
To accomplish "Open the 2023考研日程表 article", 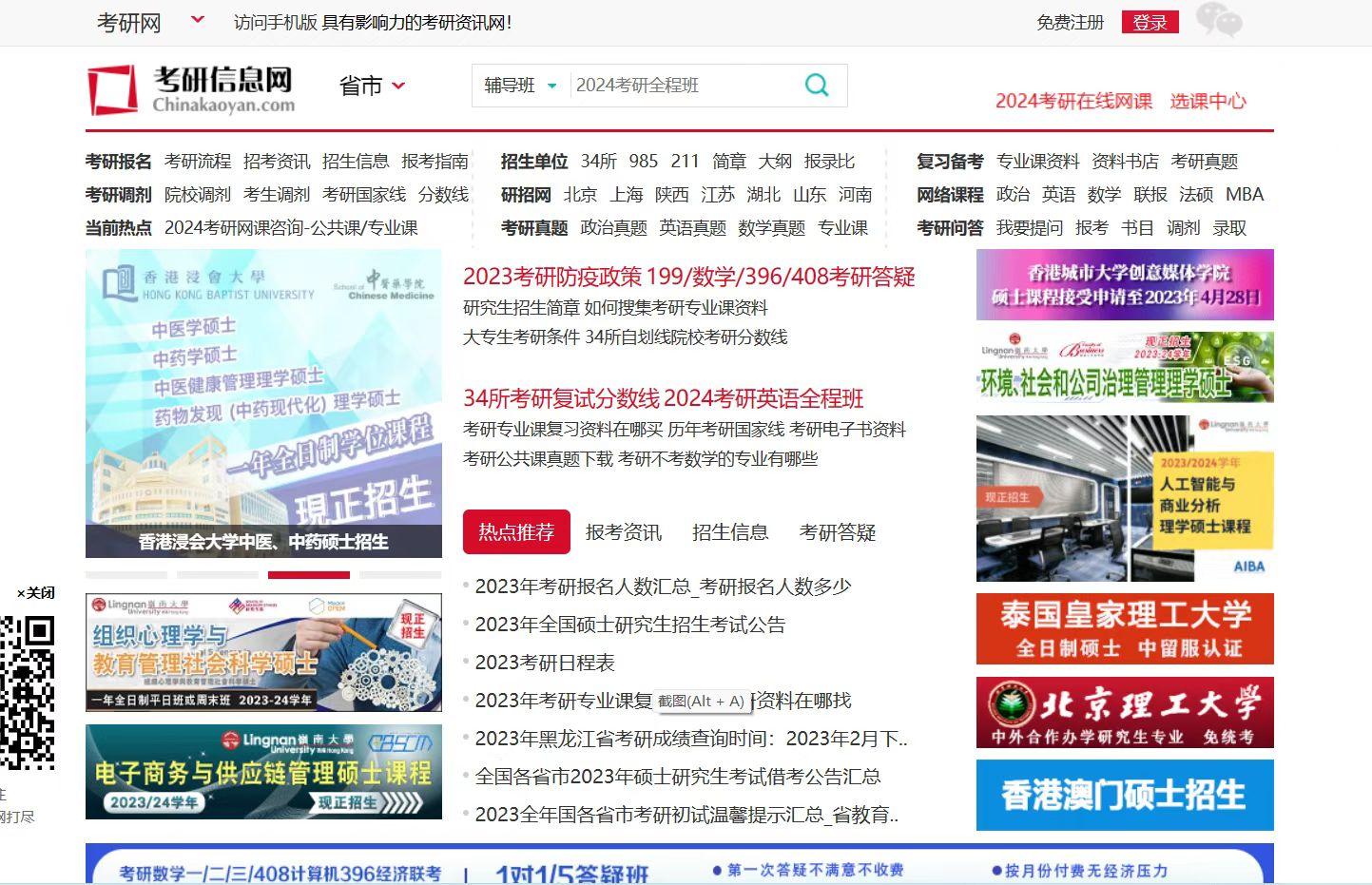I will tap(545, 663).
